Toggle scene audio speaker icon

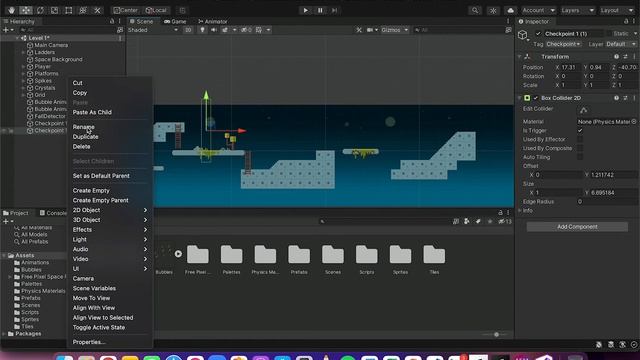pos(213,30)
